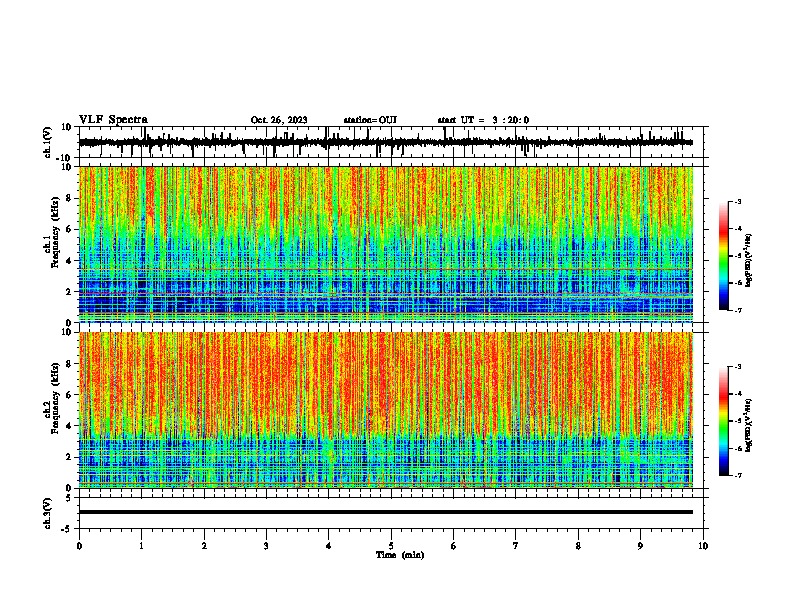Select the date text "Oct. 26, 2023"
Screen dimensions: 792x612
[279, 120]
